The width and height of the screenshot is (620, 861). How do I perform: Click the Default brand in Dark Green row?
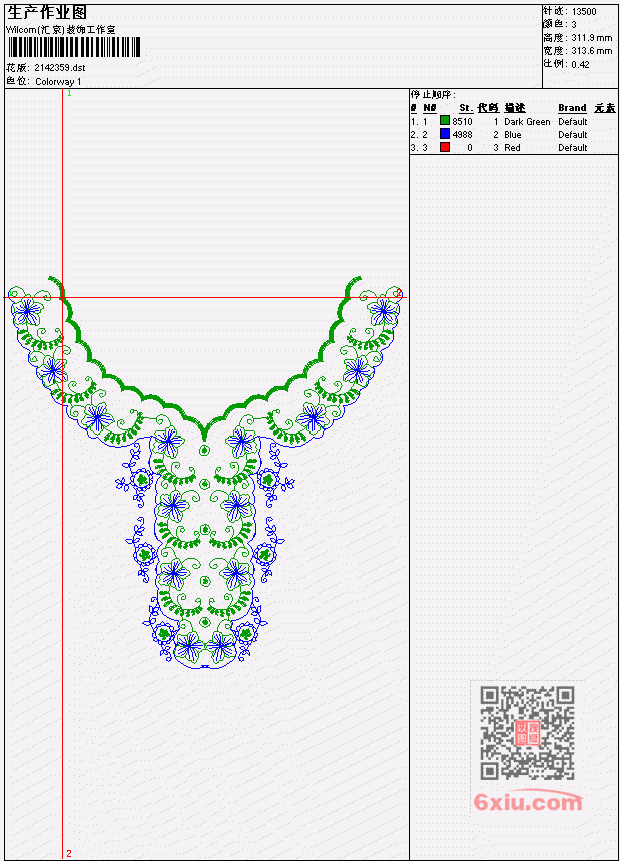tap(573, 121)
